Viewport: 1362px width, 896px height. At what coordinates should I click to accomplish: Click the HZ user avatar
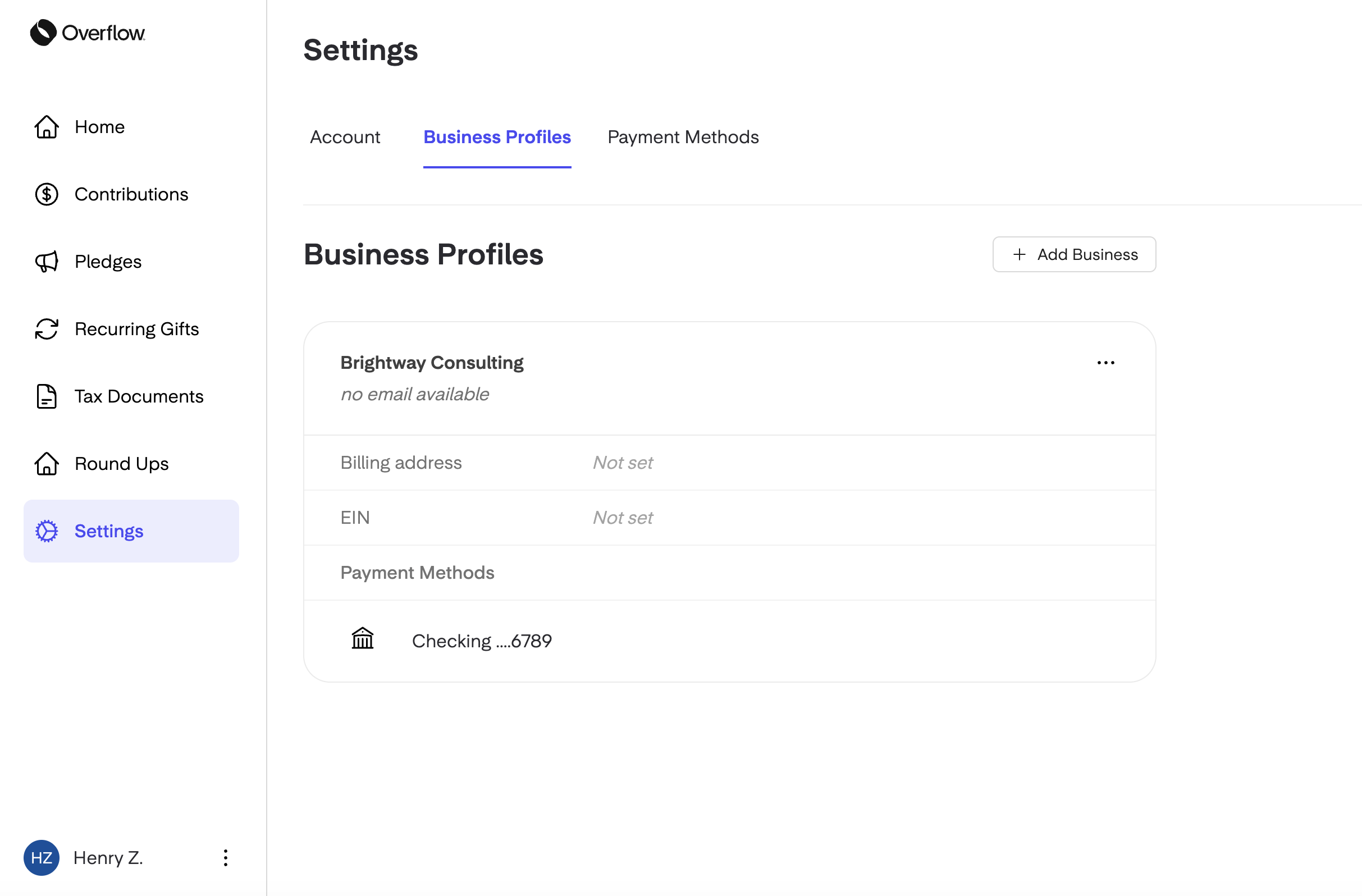coord(41,857)
